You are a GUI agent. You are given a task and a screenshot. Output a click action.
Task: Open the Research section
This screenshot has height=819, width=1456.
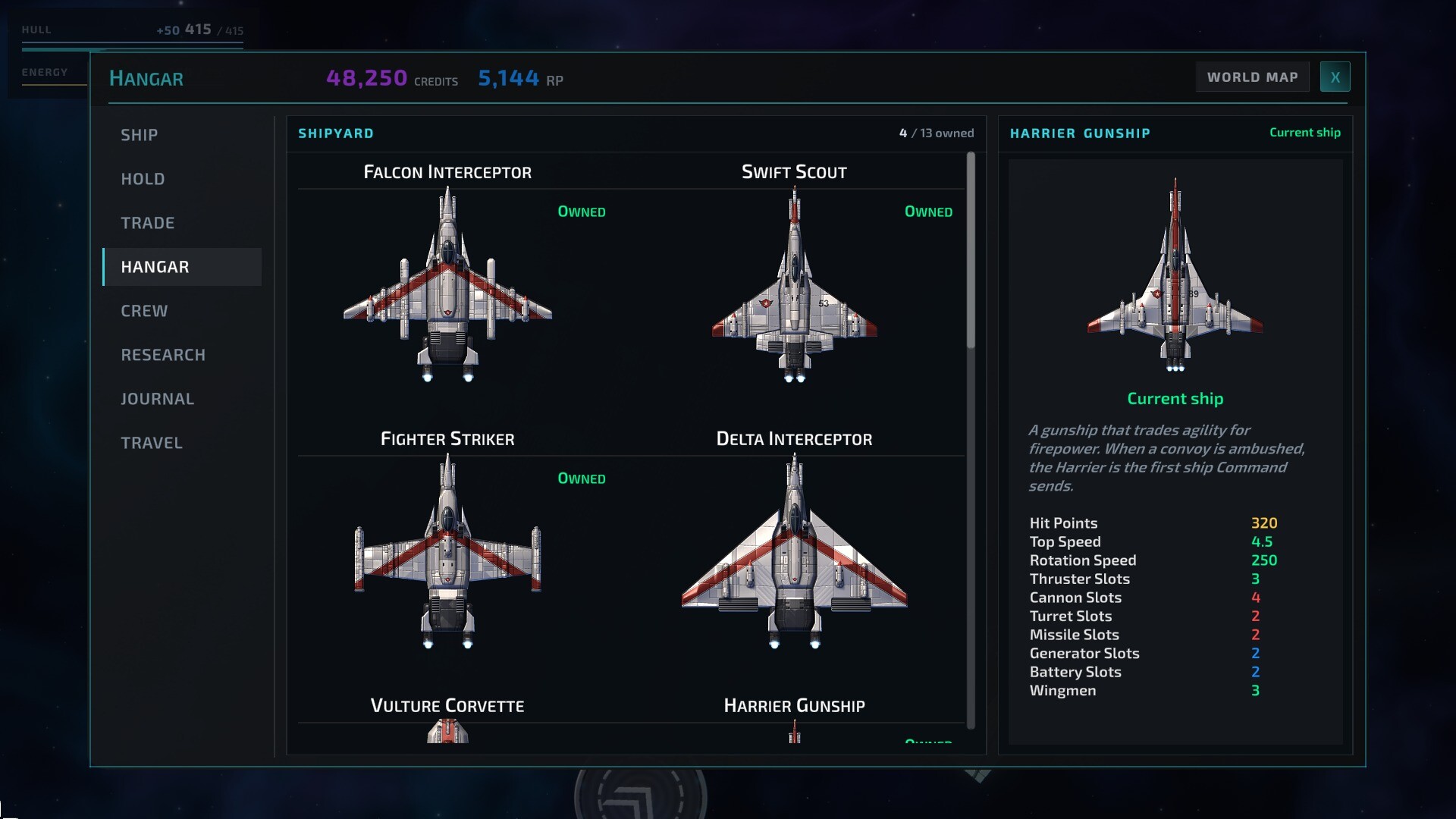point(182,355)
